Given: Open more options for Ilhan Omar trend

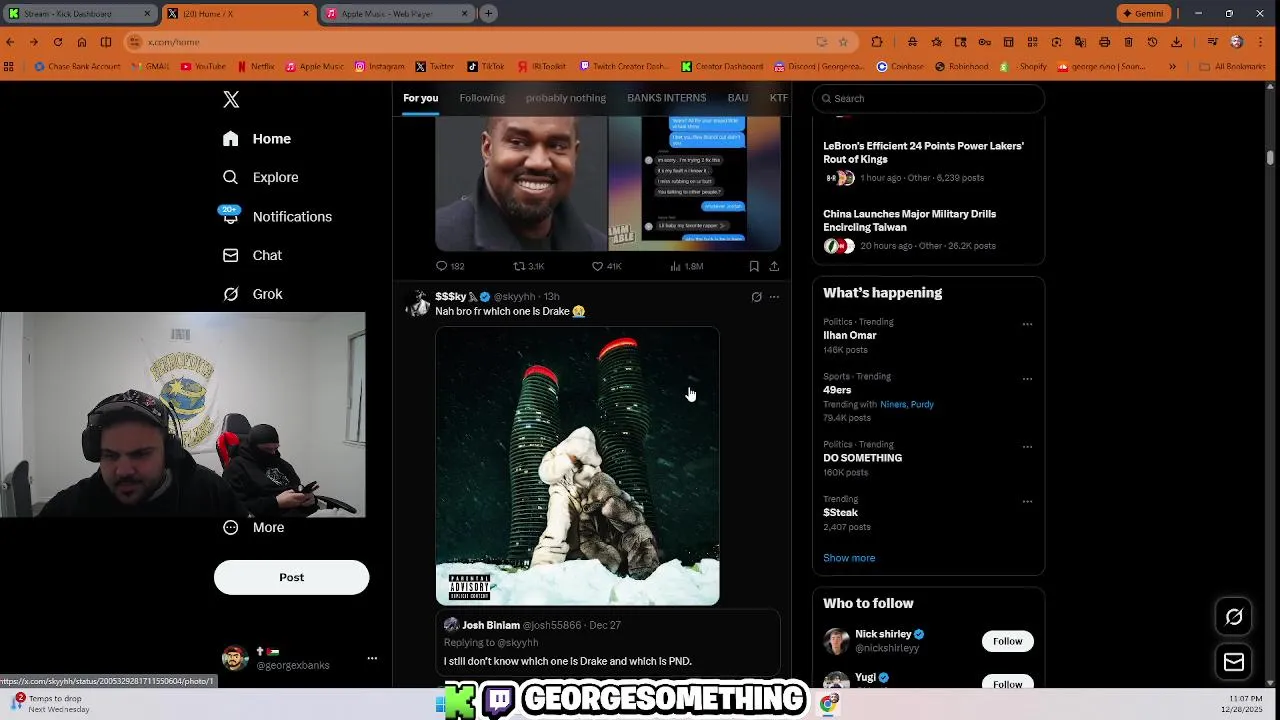Looking at the screenshot, I should click(x=1027, y=324).
